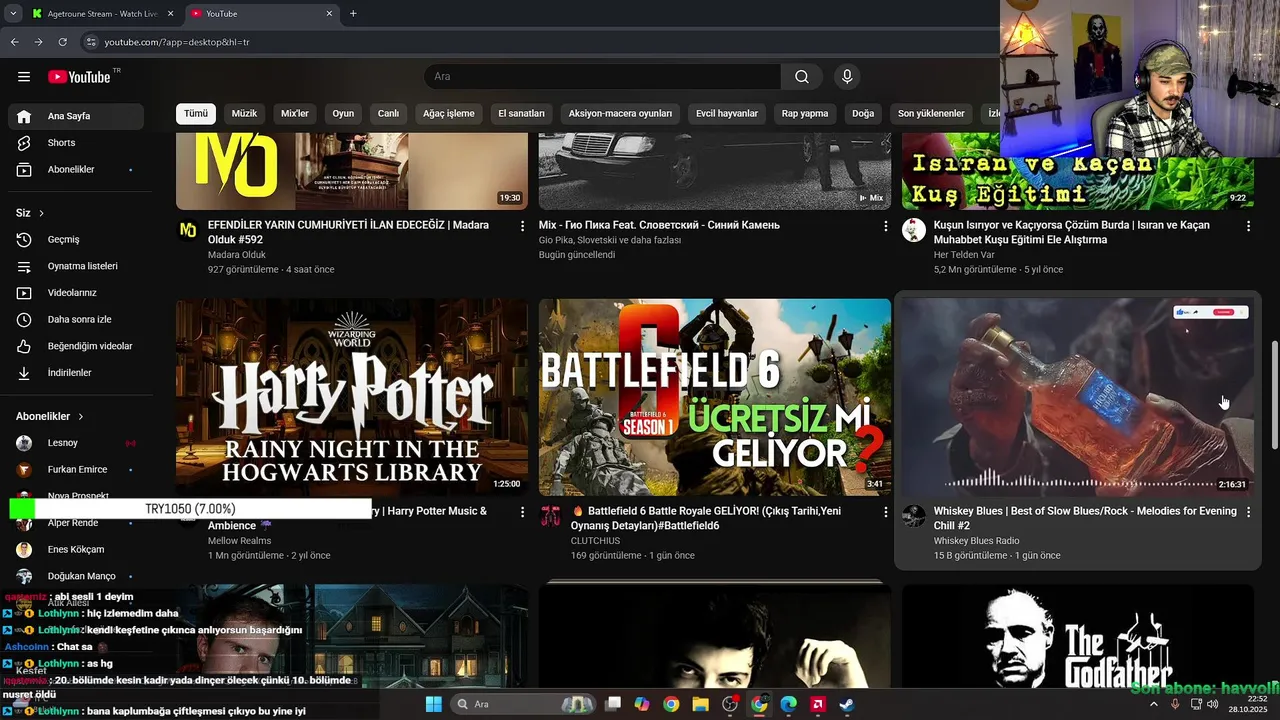Open Abonelikler feed in the sidebar
This screenshot has height=720, width=1280.
tap(76, 170)
